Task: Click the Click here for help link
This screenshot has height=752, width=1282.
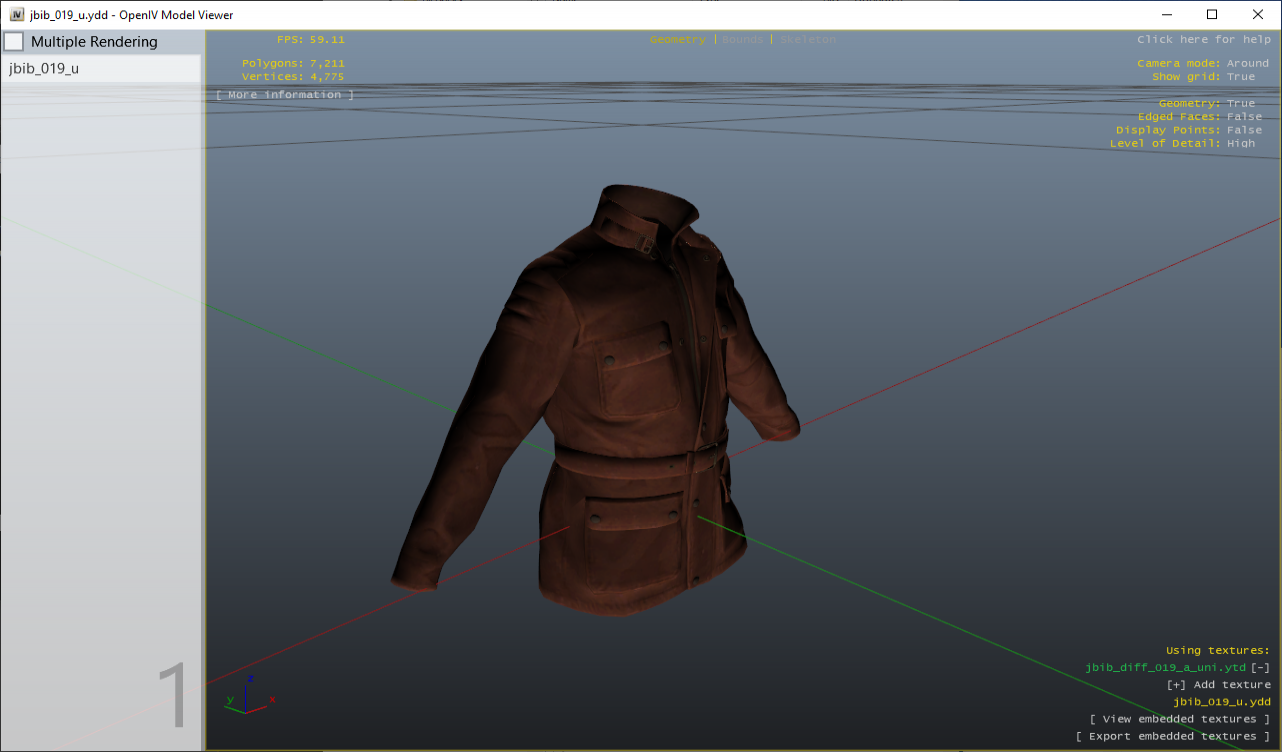Action: [1203, 39]
